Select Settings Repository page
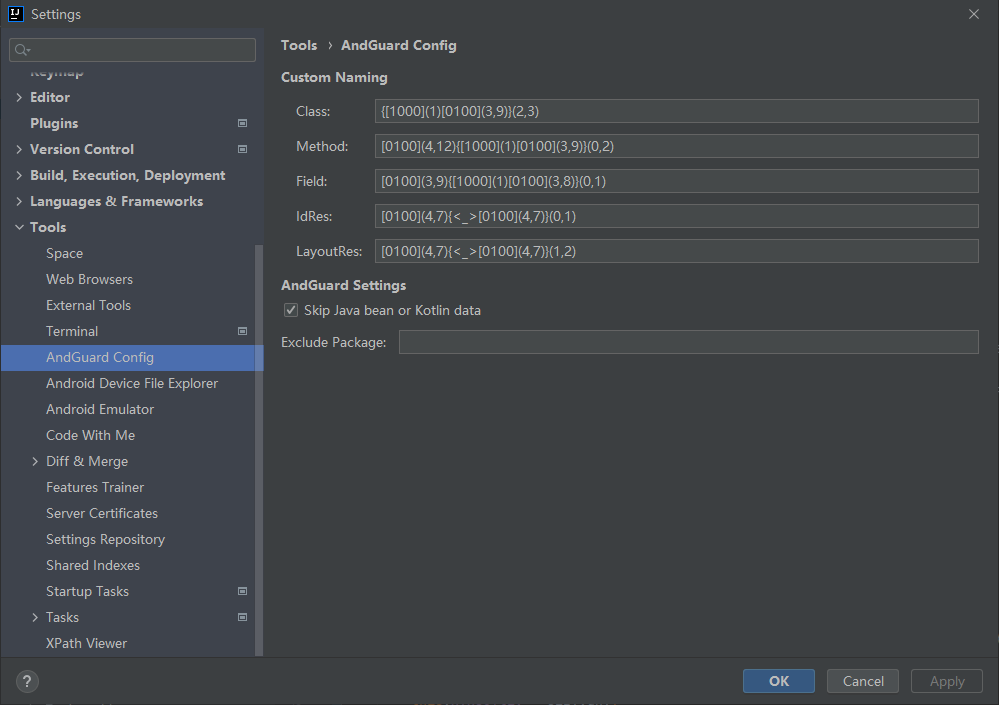The image size is (999, 705). (x=105, y=539)
